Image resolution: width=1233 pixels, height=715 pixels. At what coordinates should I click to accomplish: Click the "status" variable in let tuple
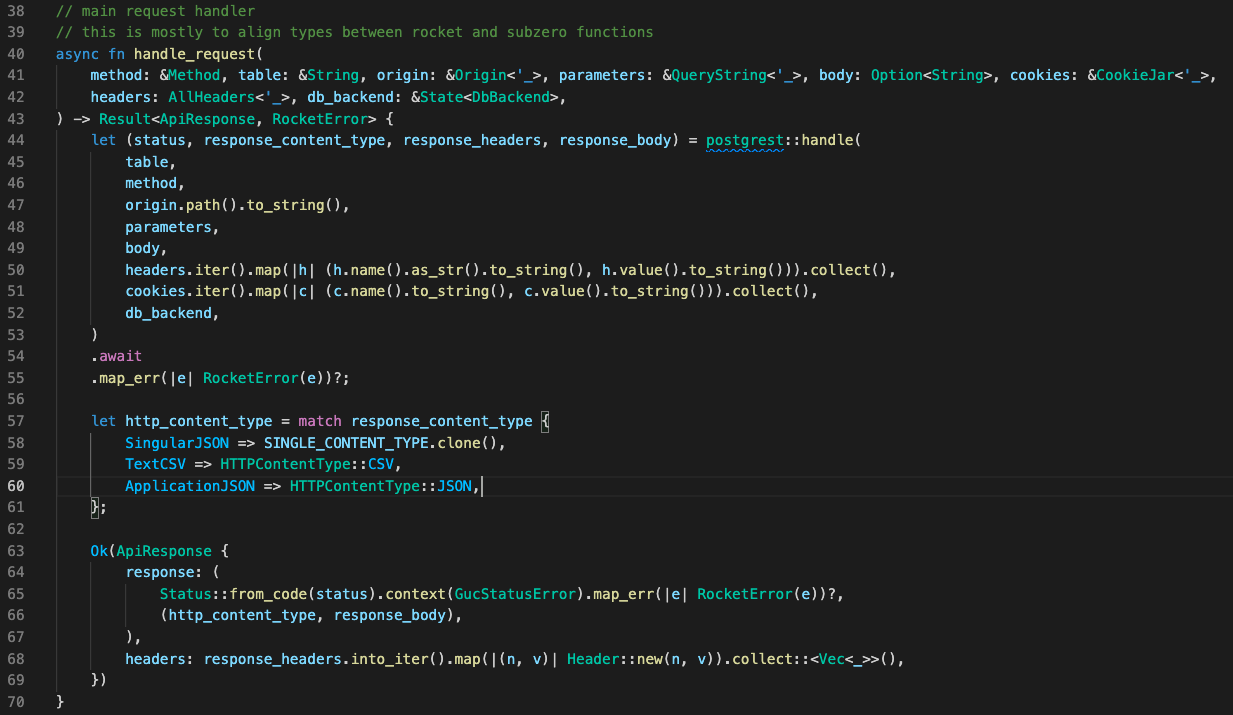coord(160,140)
